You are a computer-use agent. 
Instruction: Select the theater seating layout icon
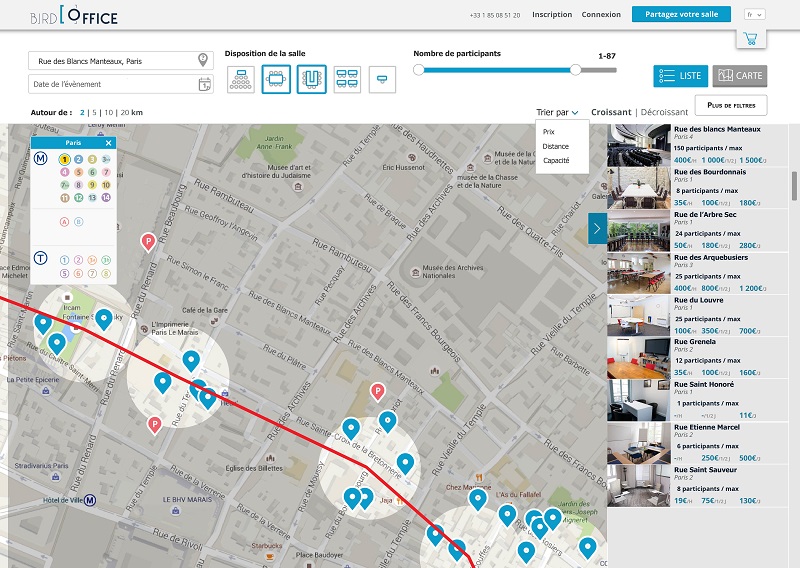(x=241, y=79)
